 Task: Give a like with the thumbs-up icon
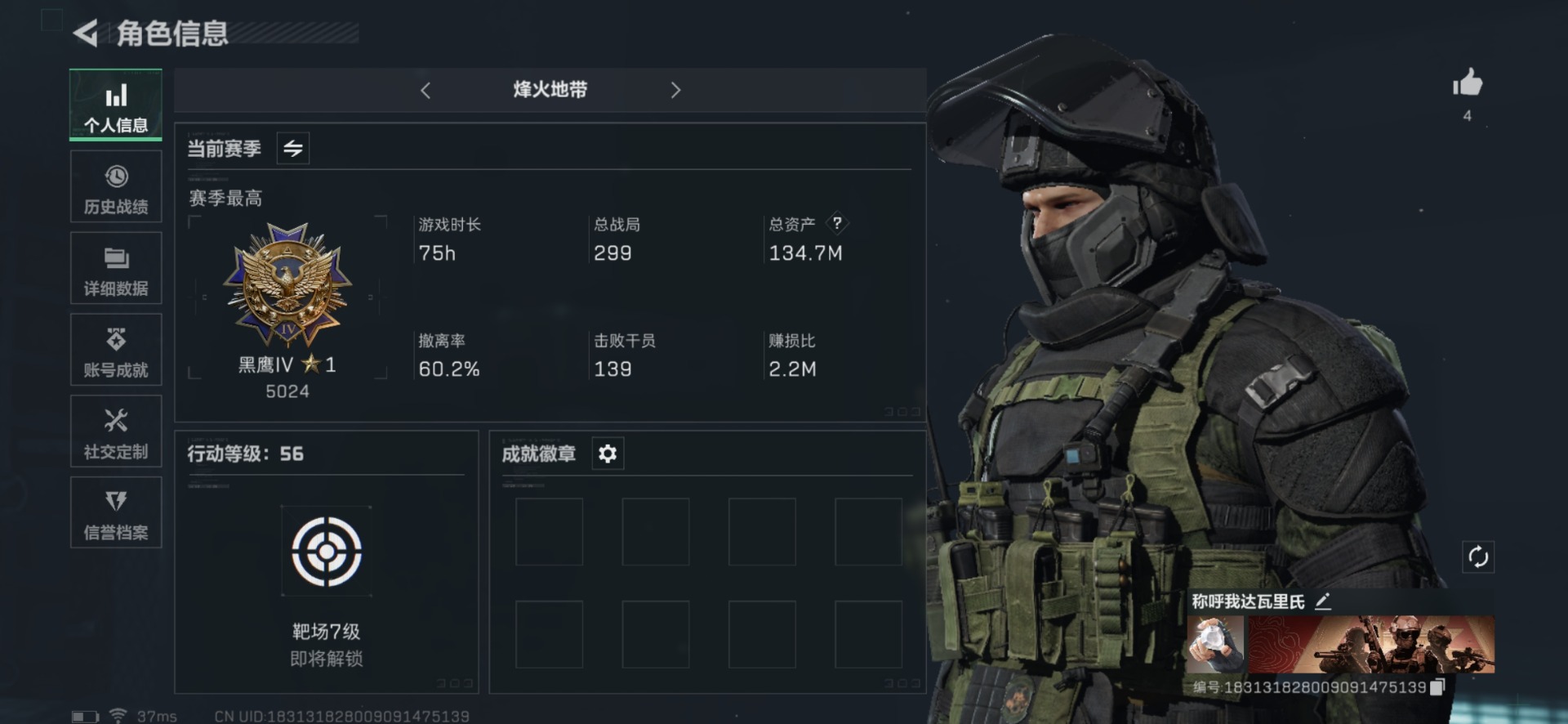coord(1467,83)
